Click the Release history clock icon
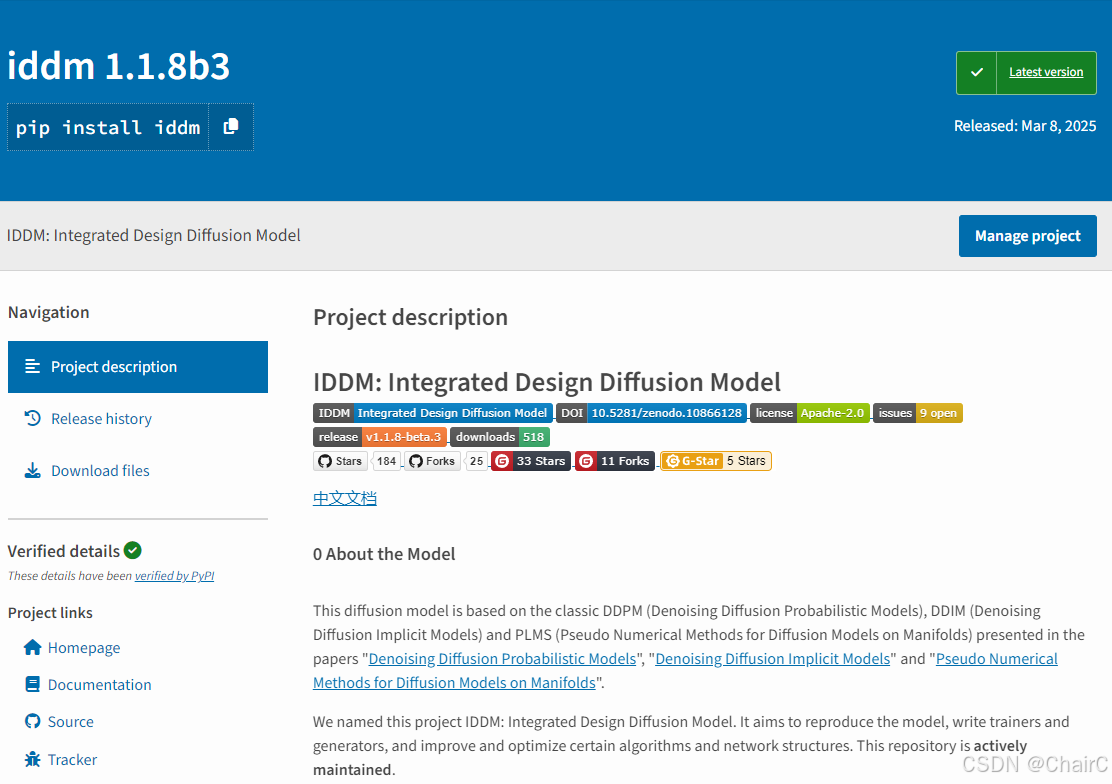Image resolution: width=1112 pixels, height=784 pixels. [x=33, y=418]
